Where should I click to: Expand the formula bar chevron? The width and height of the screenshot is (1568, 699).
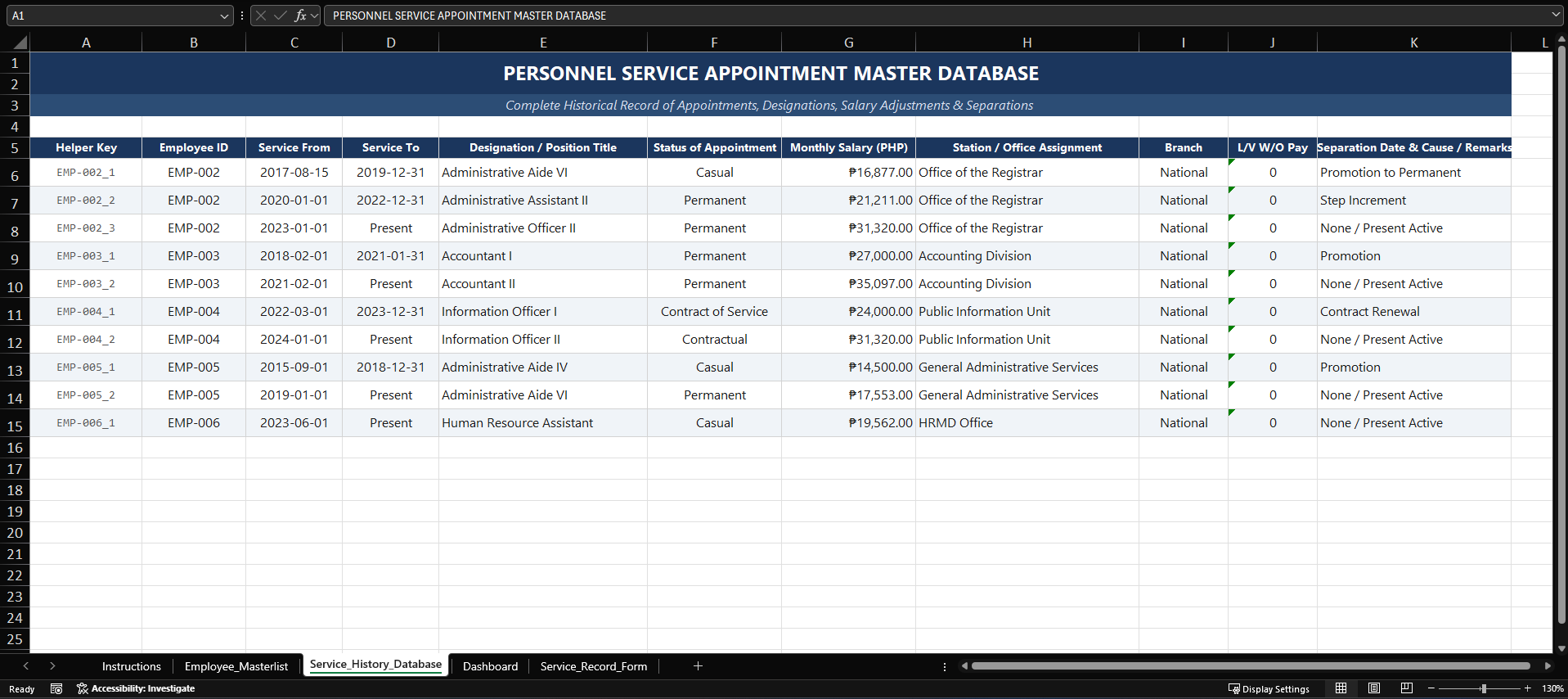pyautogui.click(x=1556, y=16)
